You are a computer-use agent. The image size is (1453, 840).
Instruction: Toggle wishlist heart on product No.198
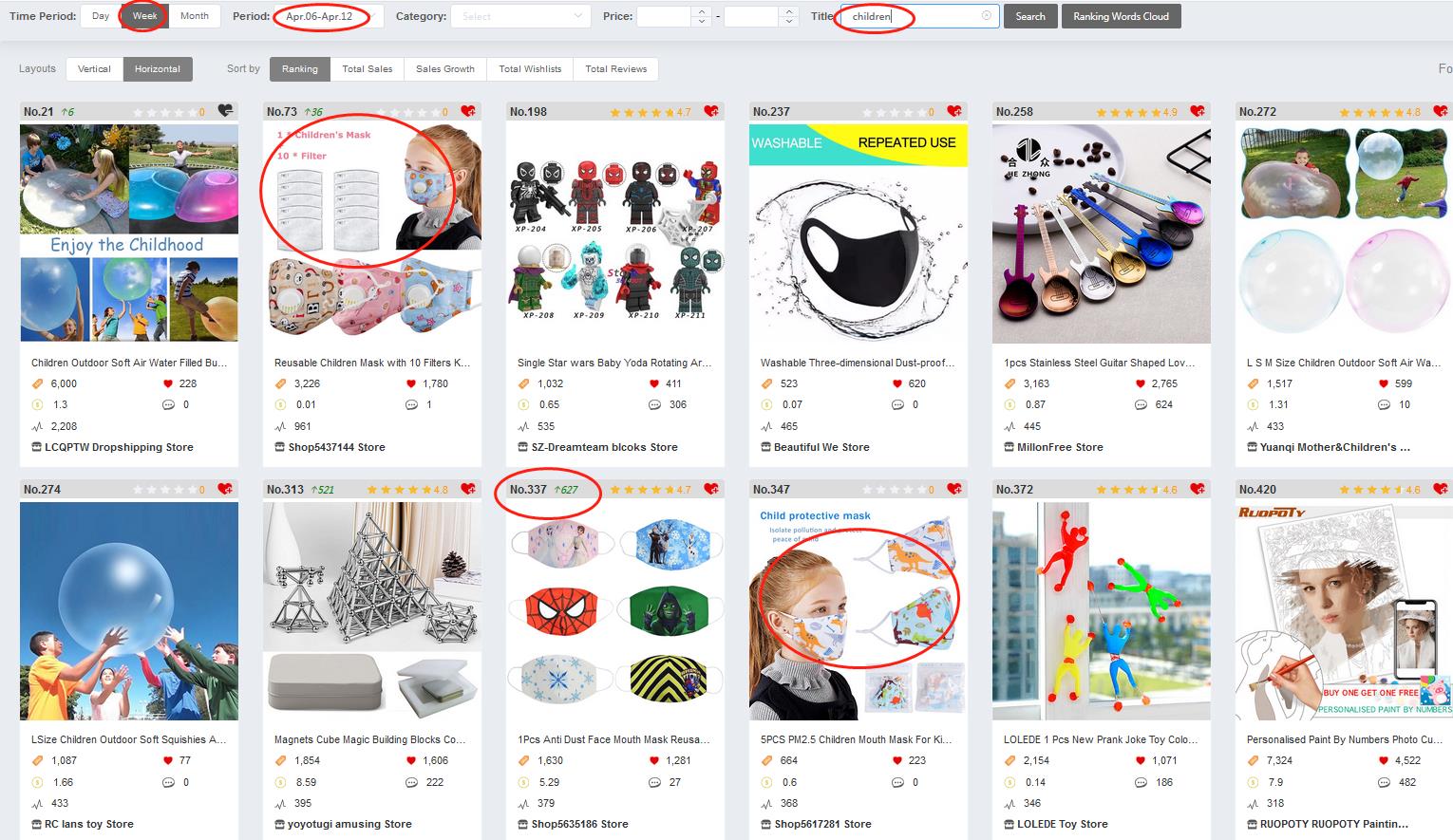[x=711, y=111]
